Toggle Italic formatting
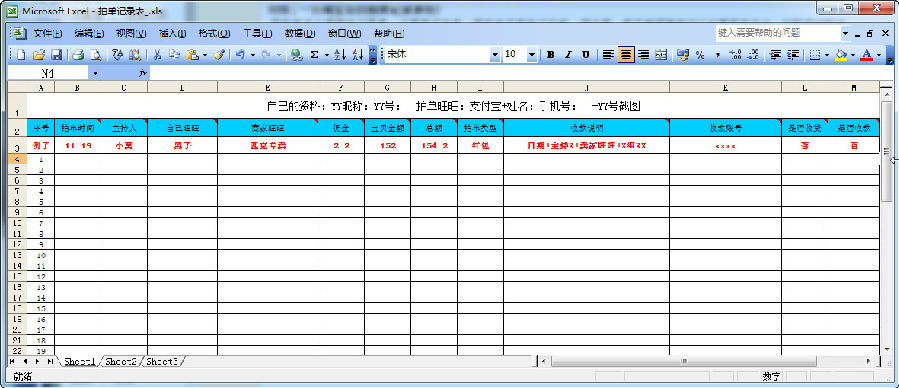This screenshot has height=388, width=899. point(568,55)
